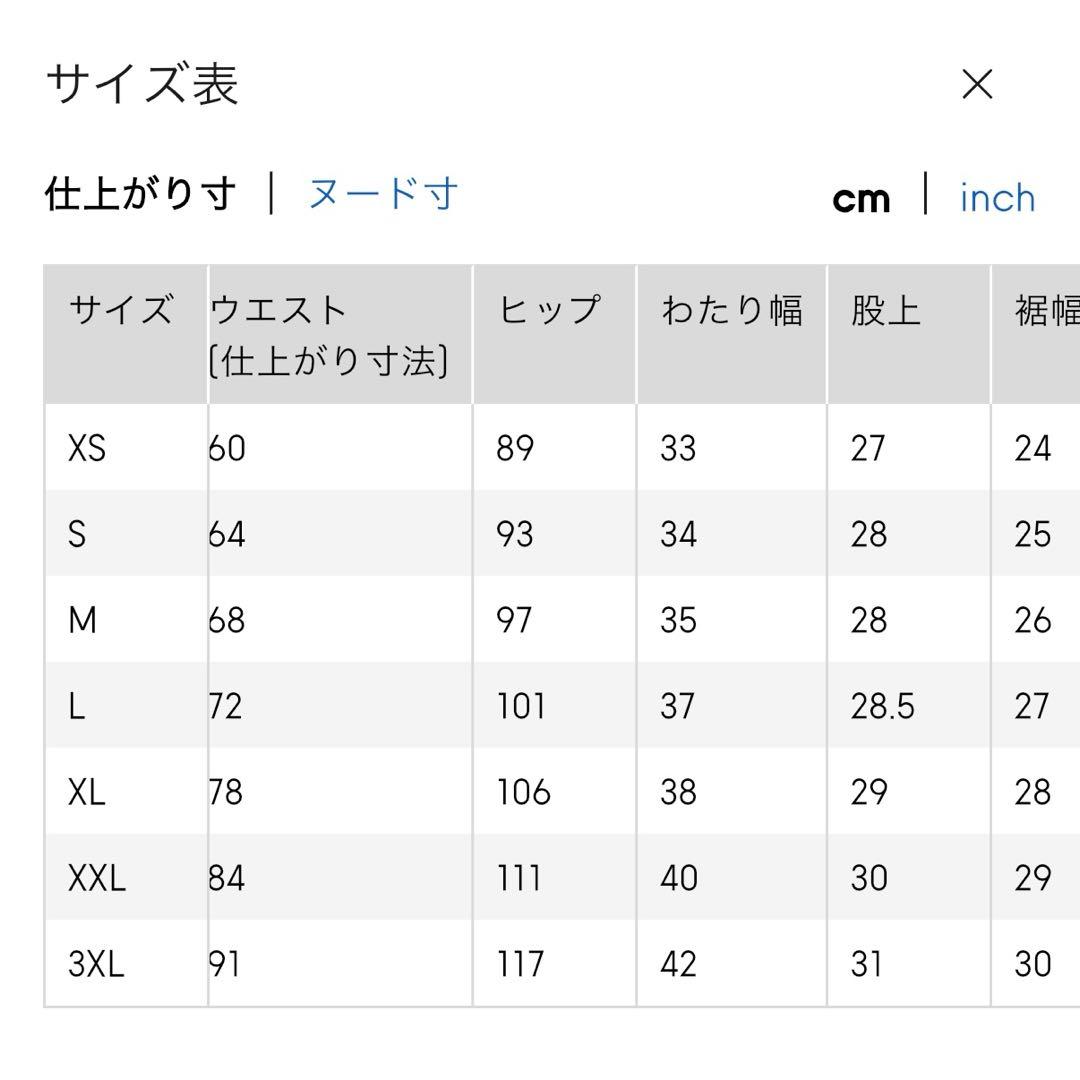Image resolution: width=1080 pixels, height=1080 pixels.
Task: Select the 仕上がり寸 tab
Action: click(x=140, y=193)
